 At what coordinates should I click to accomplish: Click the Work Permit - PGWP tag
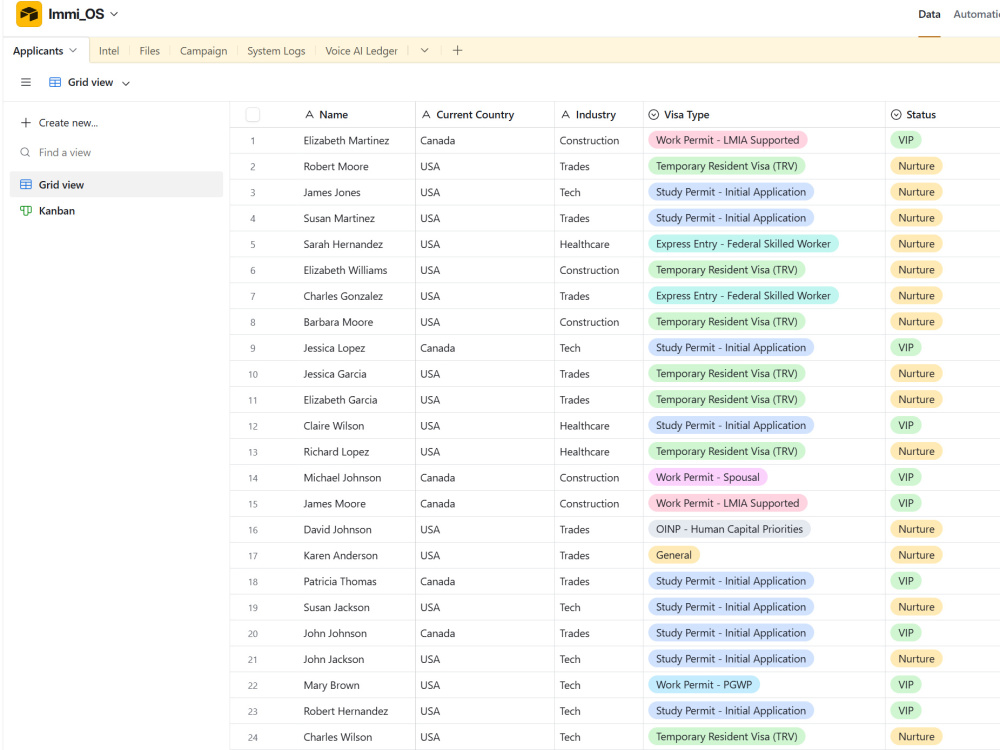[703, 685]
